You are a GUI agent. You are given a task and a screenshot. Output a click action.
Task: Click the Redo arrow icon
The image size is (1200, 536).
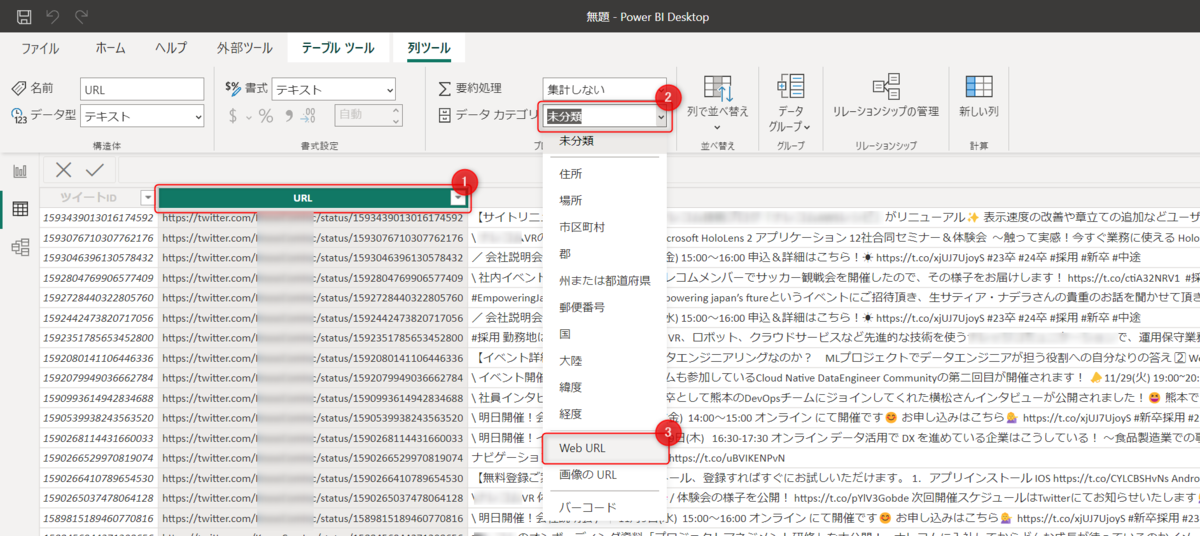click(81, 17)
